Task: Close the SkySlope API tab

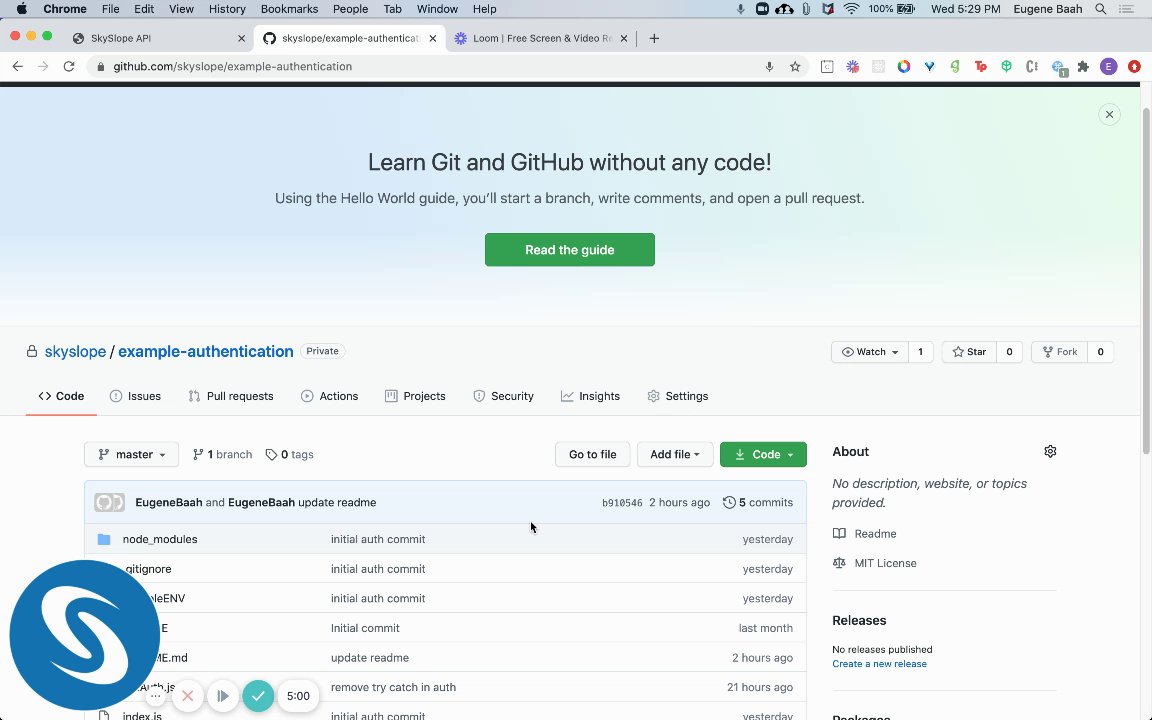Action: (241, 38)
